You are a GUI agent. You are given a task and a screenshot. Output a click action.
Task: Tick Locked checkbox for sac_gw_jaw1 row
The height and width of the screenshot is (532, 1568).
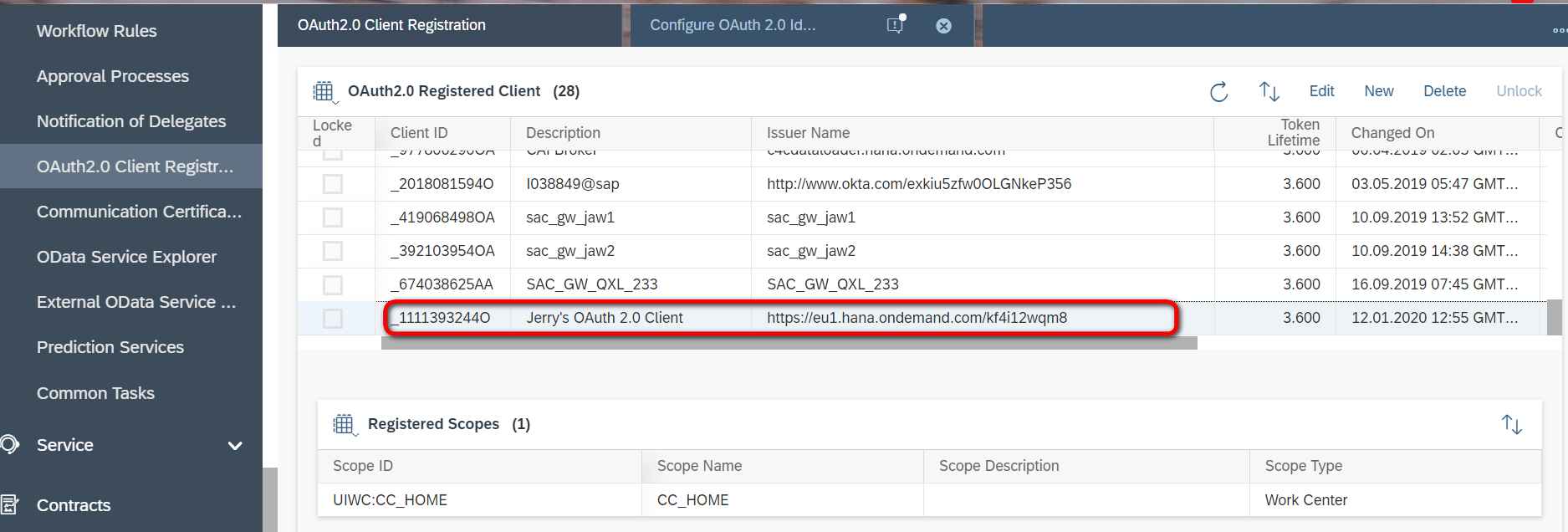point(333,217)
